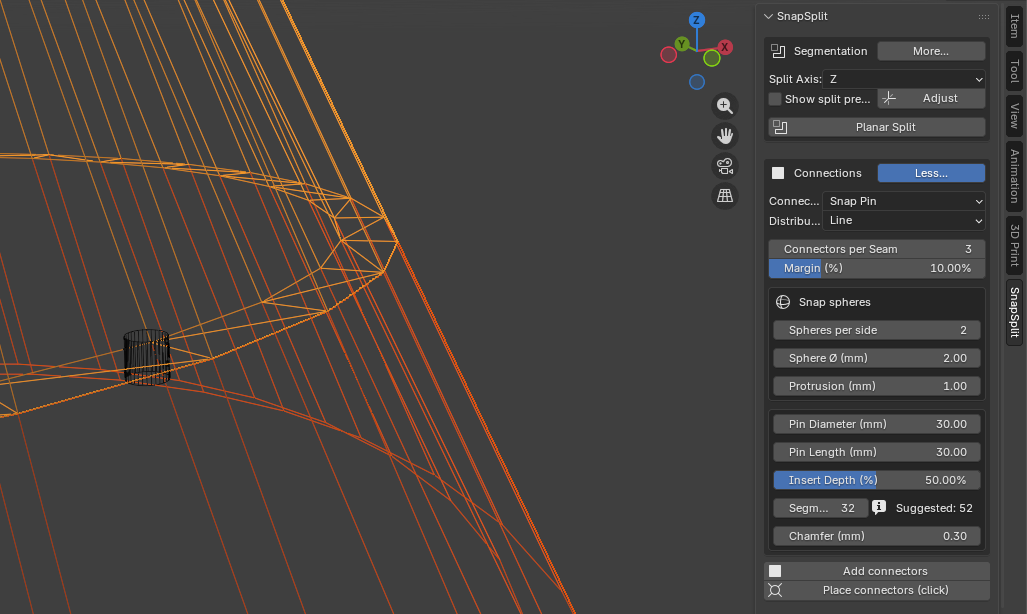Collapse the SnapSplit panel header
The height and width of the screenshot is (614, 1027).
(768, 16)
